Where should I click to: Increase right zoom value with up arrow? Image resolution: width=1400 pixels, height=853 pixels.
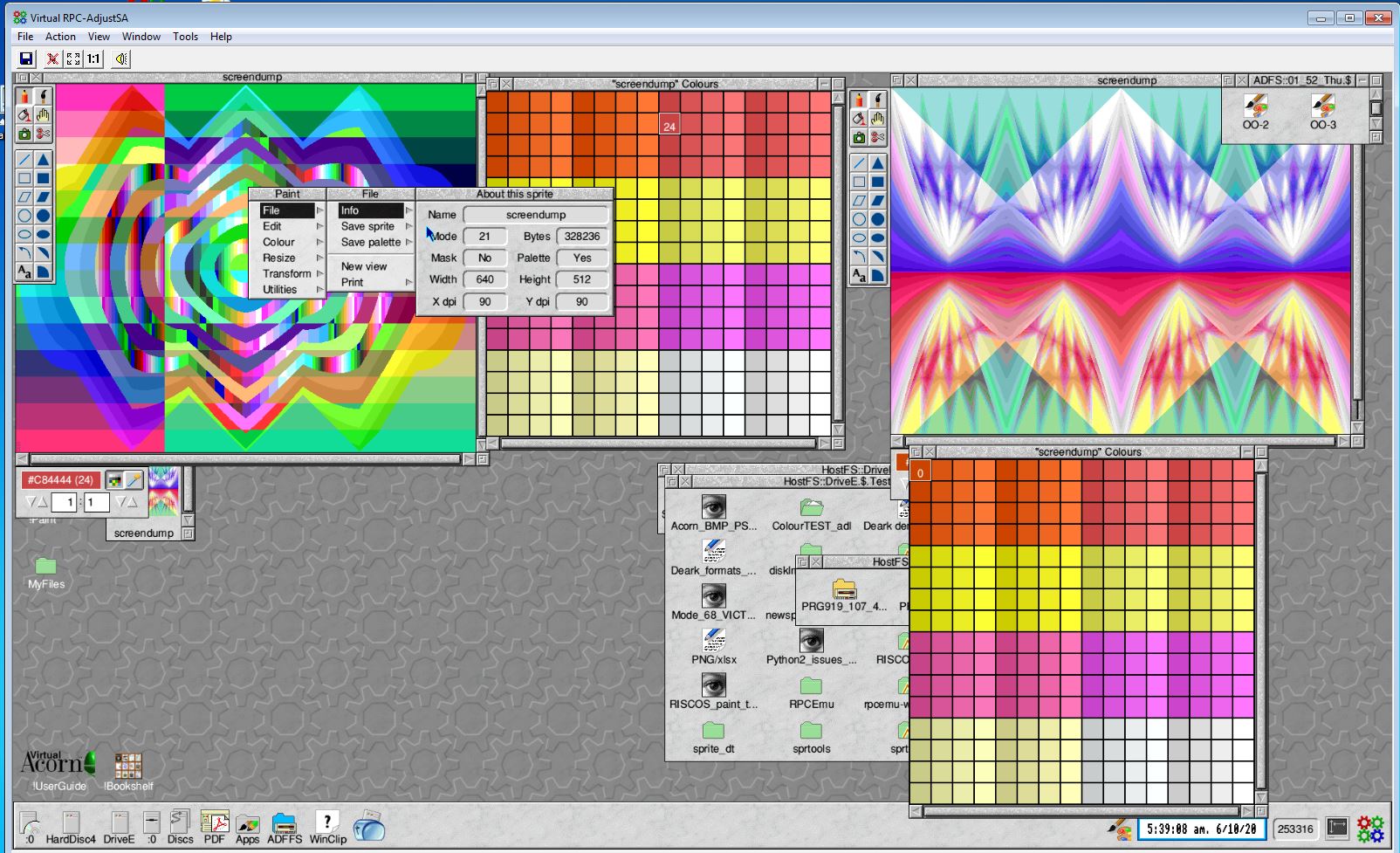coord(132,502)
